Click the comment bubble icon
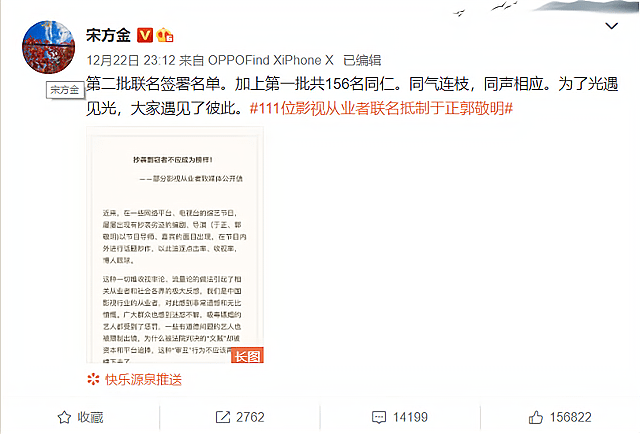This screenshot has height=435, width=640. pos(379,417)
